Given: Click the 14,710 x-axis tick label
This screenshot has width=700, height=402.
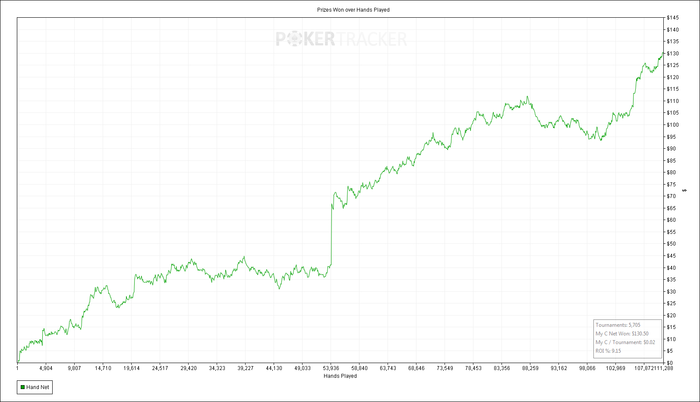Looking at the screenshot, I should (103, 368).
